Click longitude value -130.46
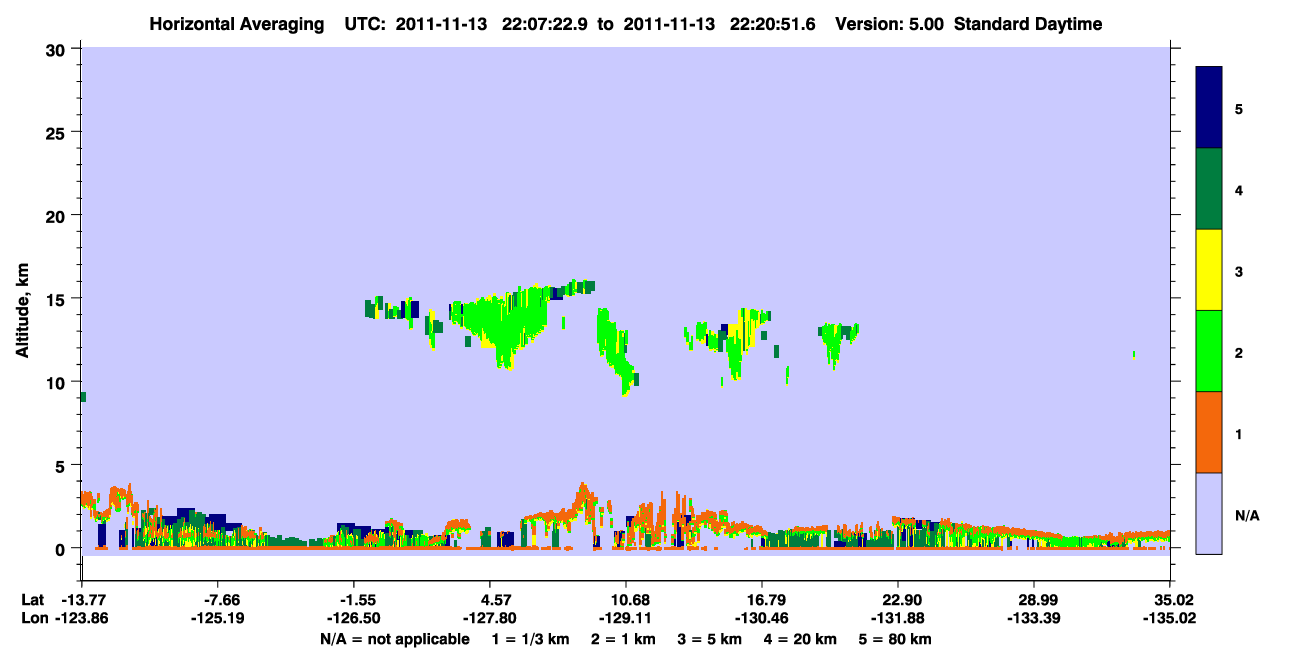The image size is (1300, 667). (x=762, y=618)
